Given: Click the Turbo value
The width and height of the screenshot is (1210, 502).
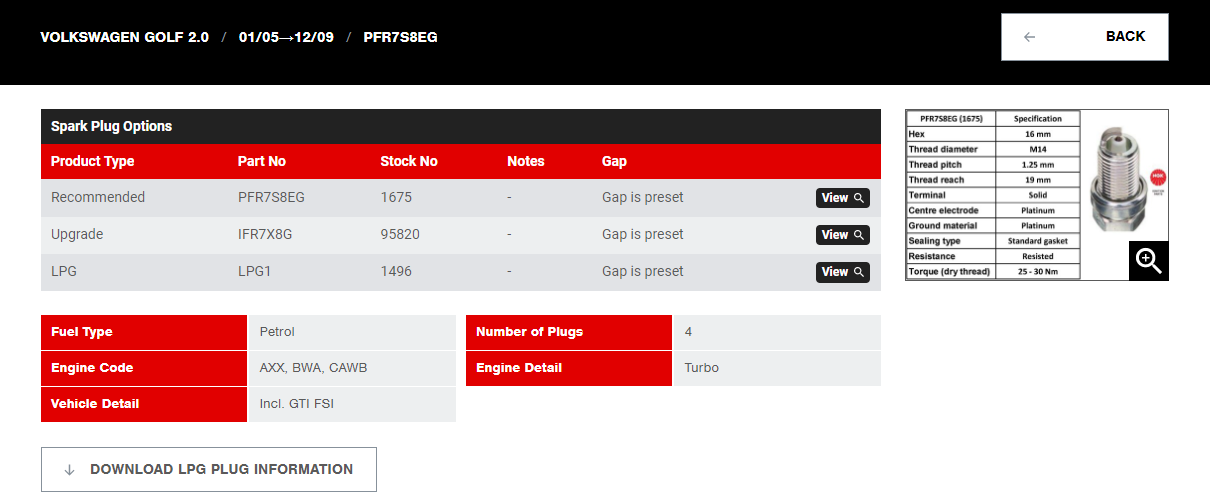Looking at the screenshot, I should 702,368.
